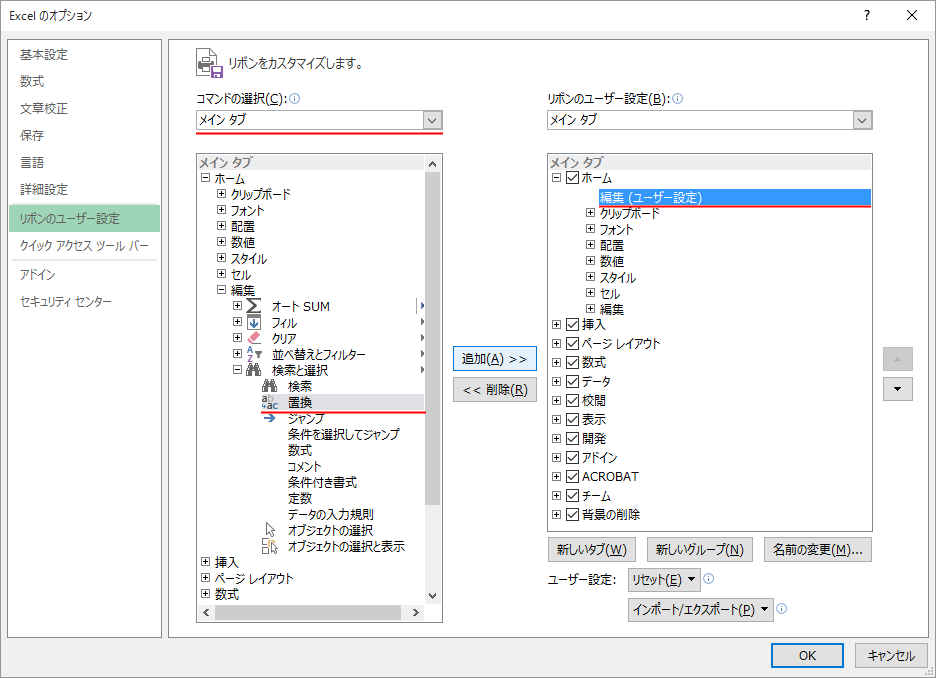936x678 pixels.
Task: Open the コマンドの選択 dropdown
Action: [x=432, y=120]
